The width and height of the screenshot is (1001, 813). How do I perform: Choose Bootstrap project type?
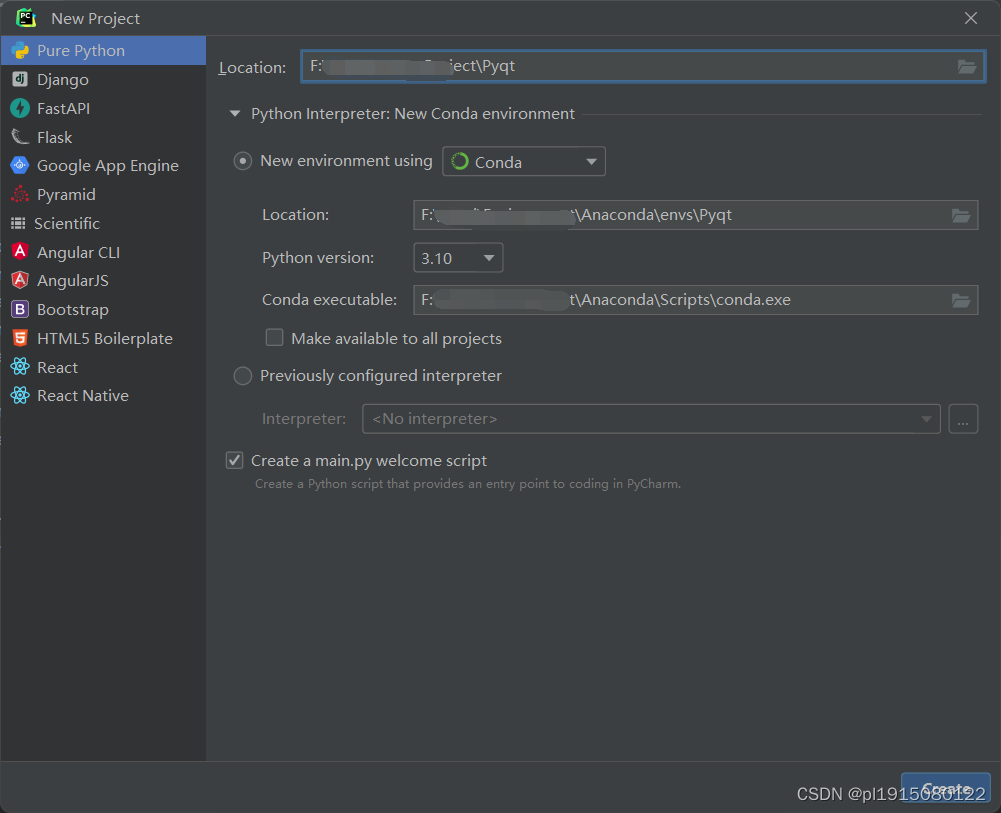(103, 309)
